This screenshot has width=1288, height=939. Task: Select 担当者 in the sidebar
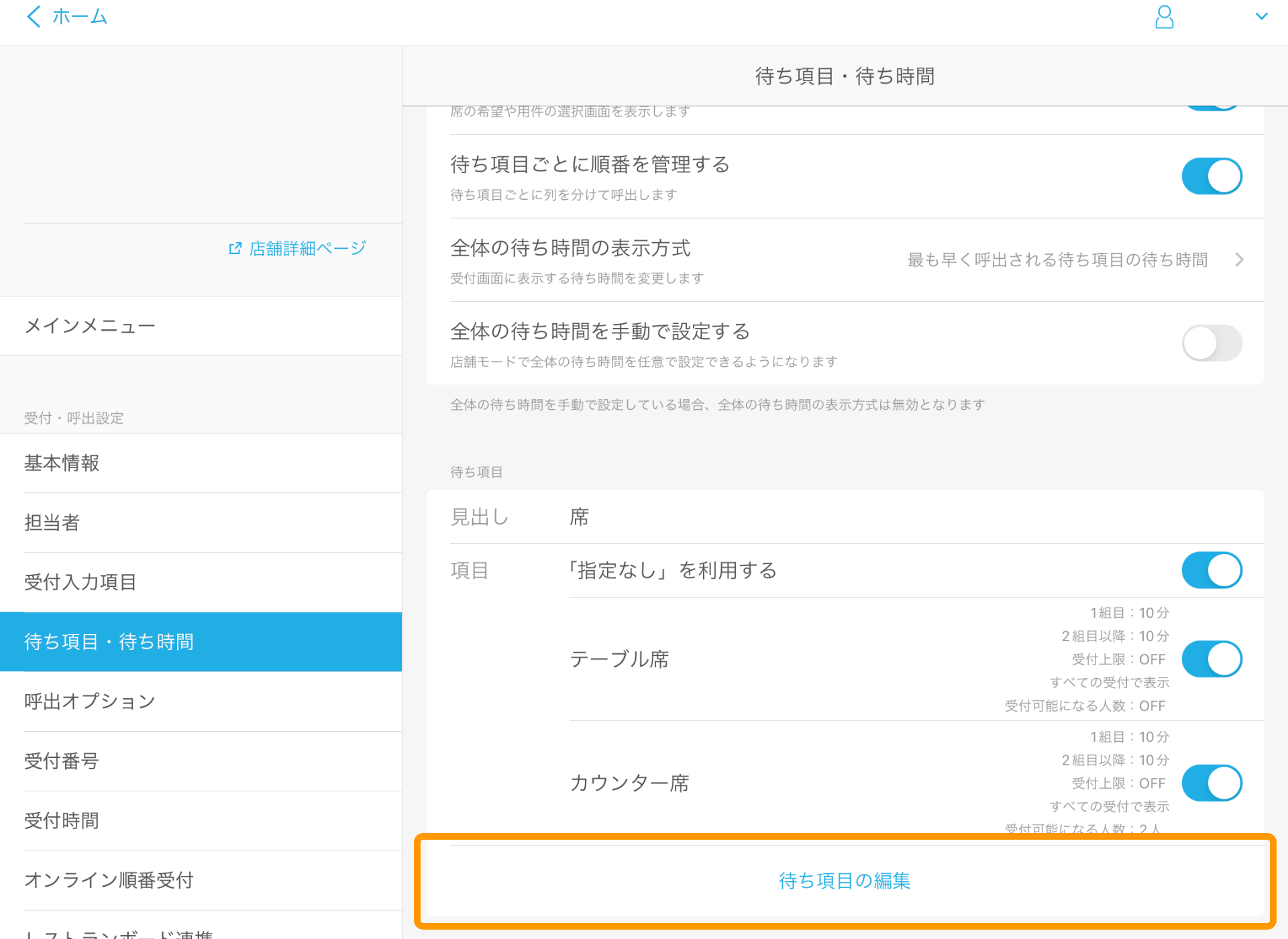[201, 523]
